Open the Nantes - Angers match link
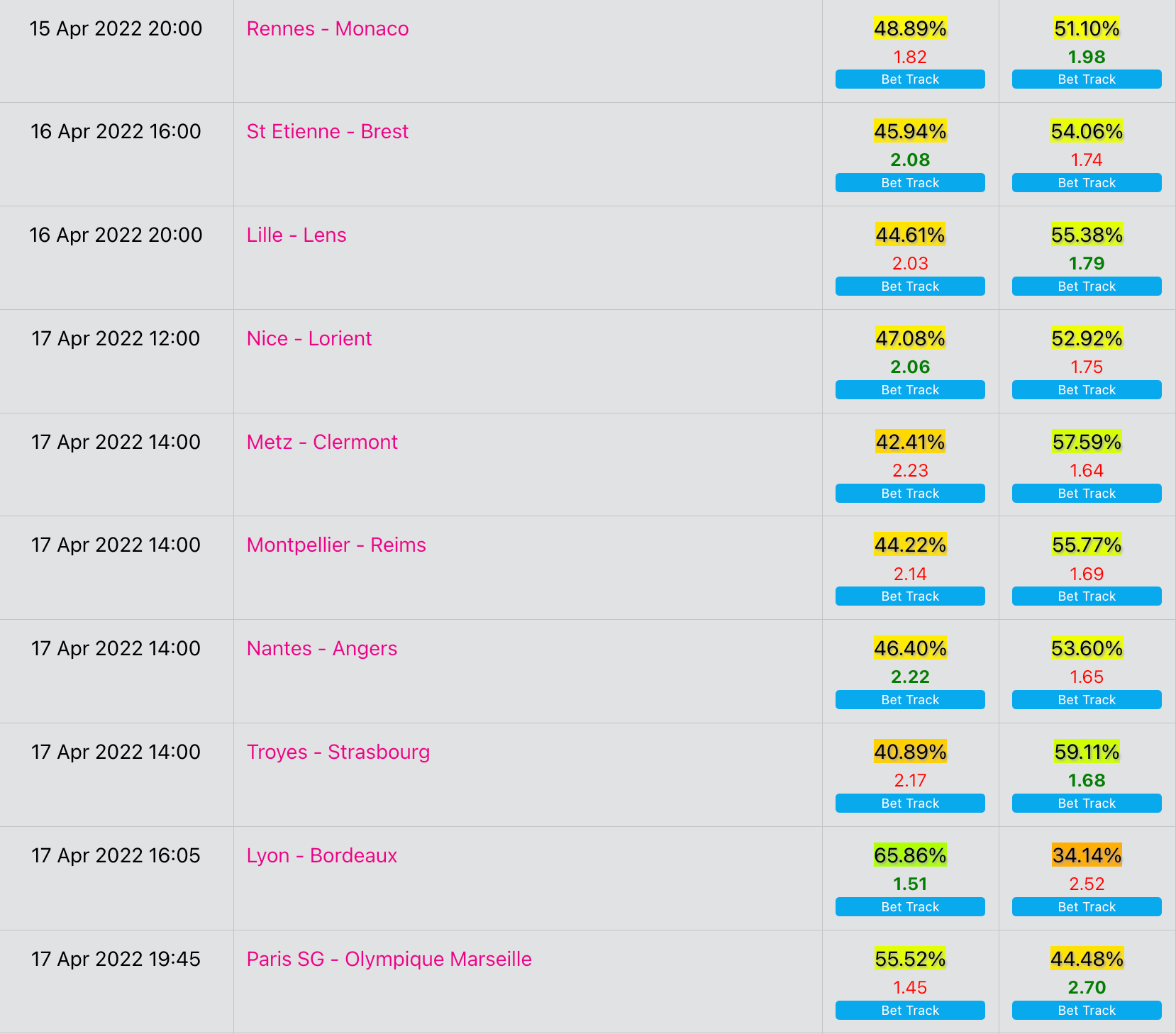 click(322, 649)
